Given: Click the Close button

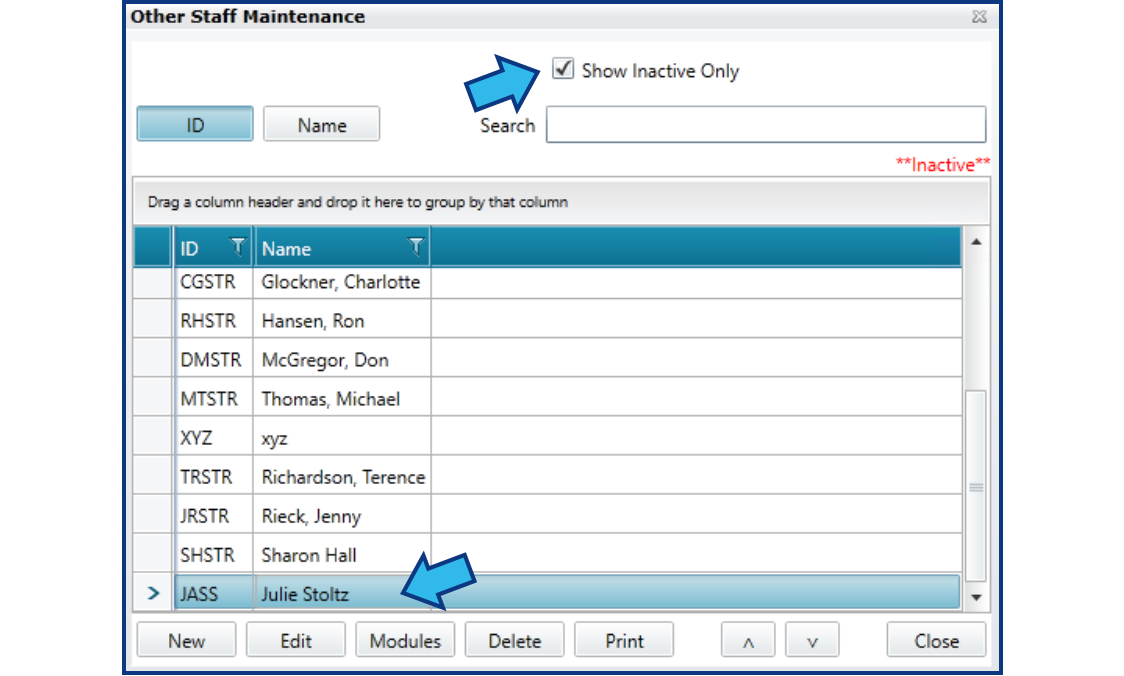Looking at the screenshot, I should click(936, 640).
